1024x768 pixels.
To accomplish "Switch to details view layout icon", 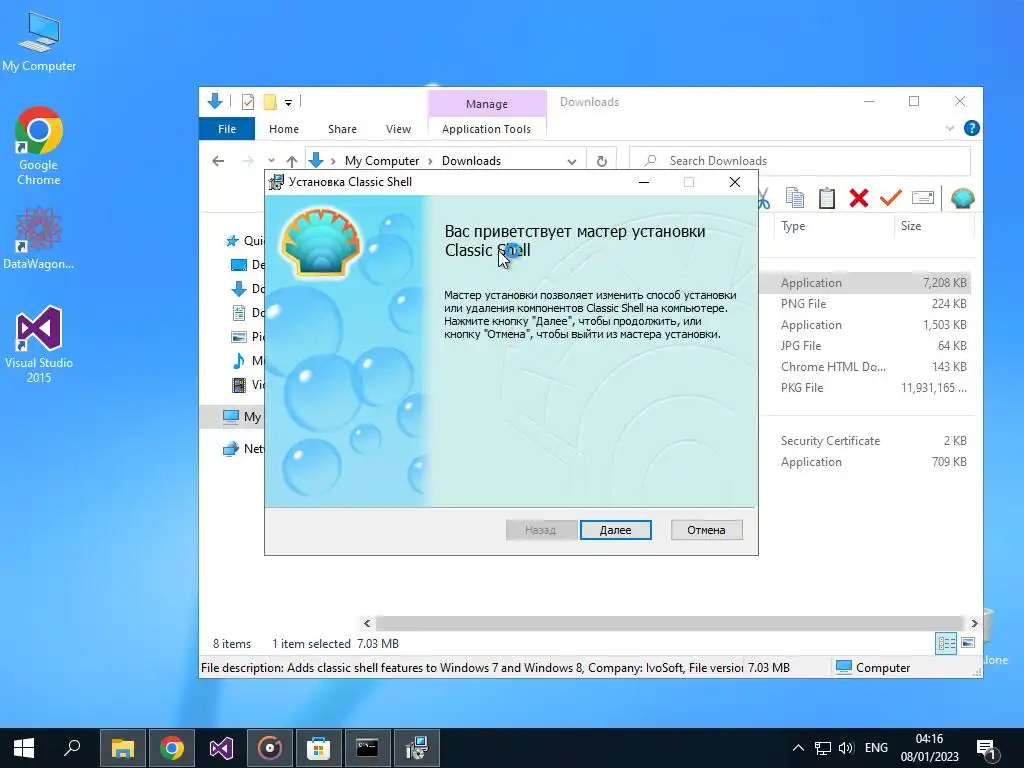I will (x=946, y=643).
